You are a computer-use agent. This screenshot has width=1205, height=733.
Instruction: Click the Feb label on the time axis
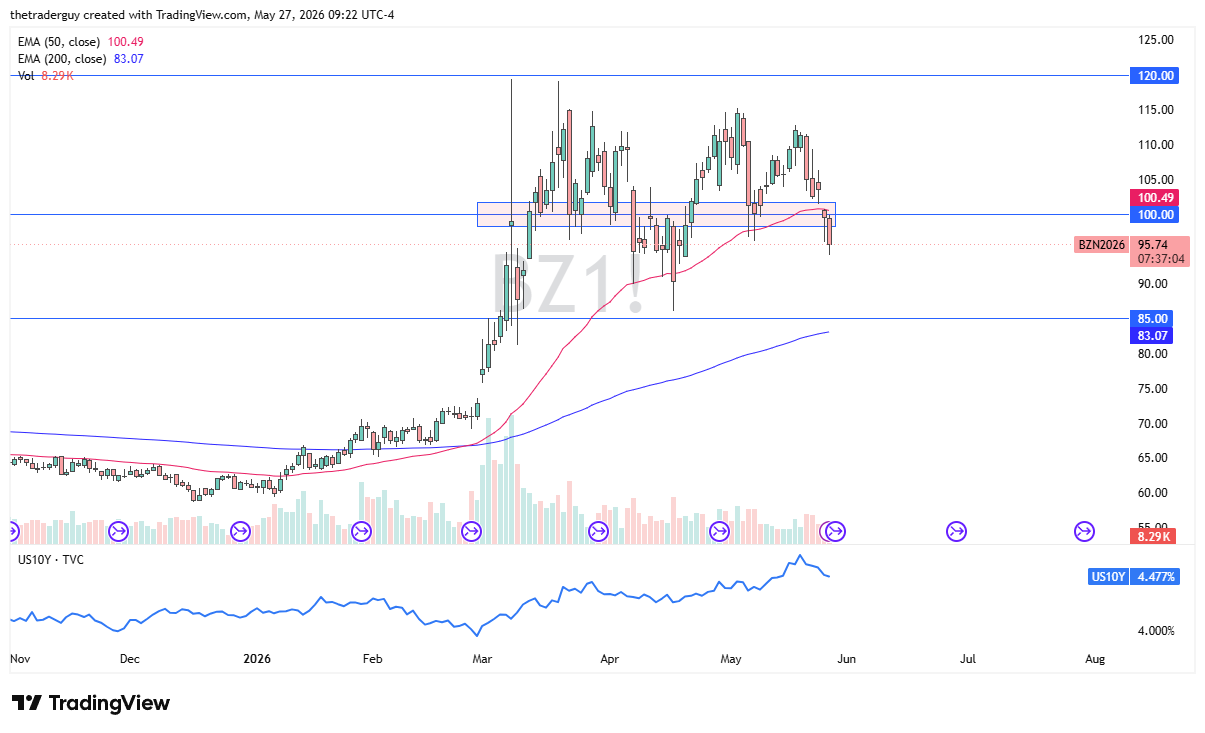click(372, 659)
